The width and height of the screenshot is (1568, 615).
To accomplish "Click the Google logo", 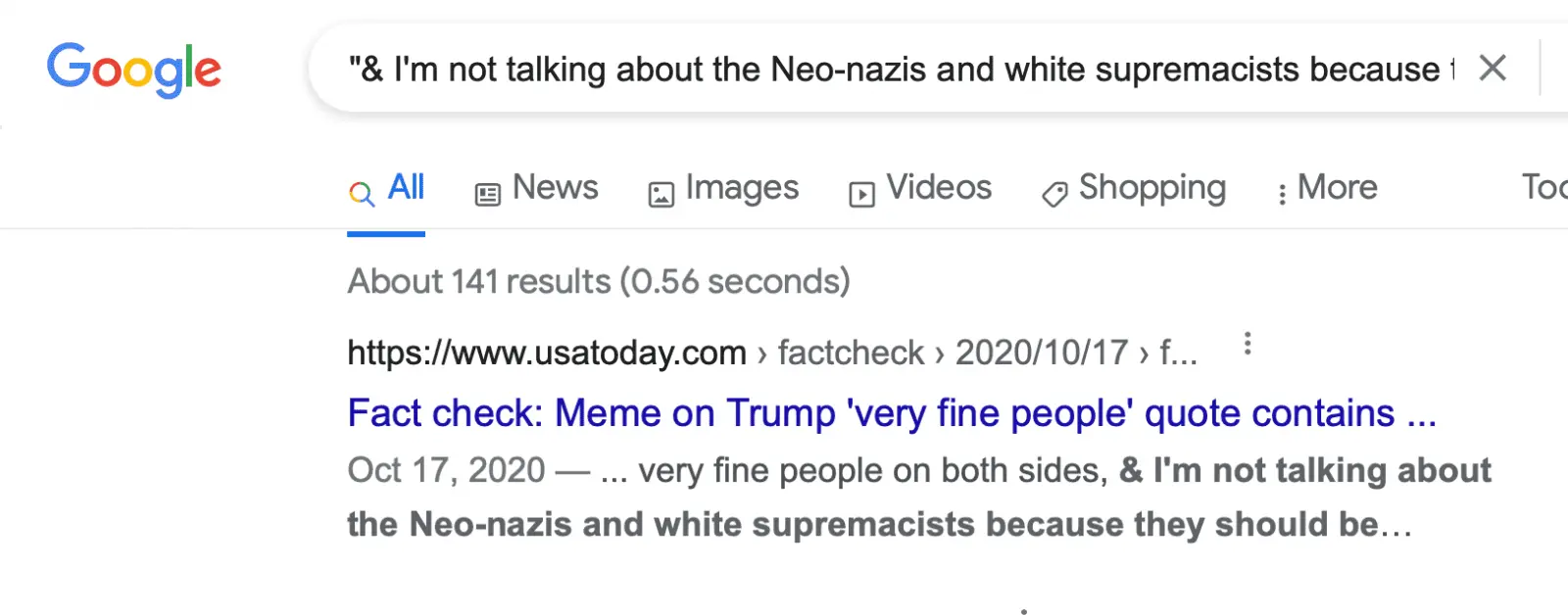I will tap(134, 70).
